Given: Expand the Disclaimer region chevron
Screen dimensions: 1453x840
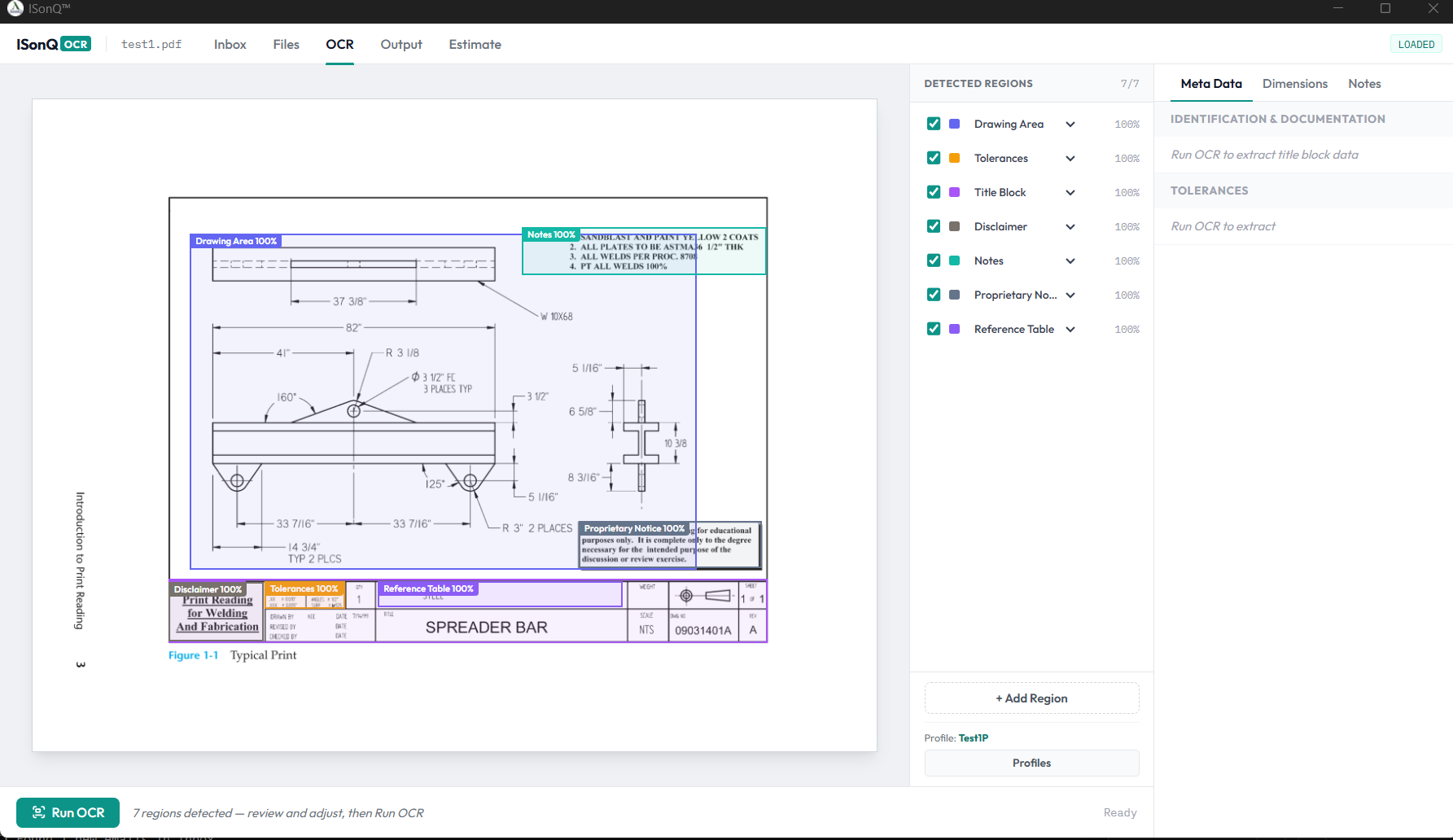Looking at the screenshot, I should tap(1070, 227).
